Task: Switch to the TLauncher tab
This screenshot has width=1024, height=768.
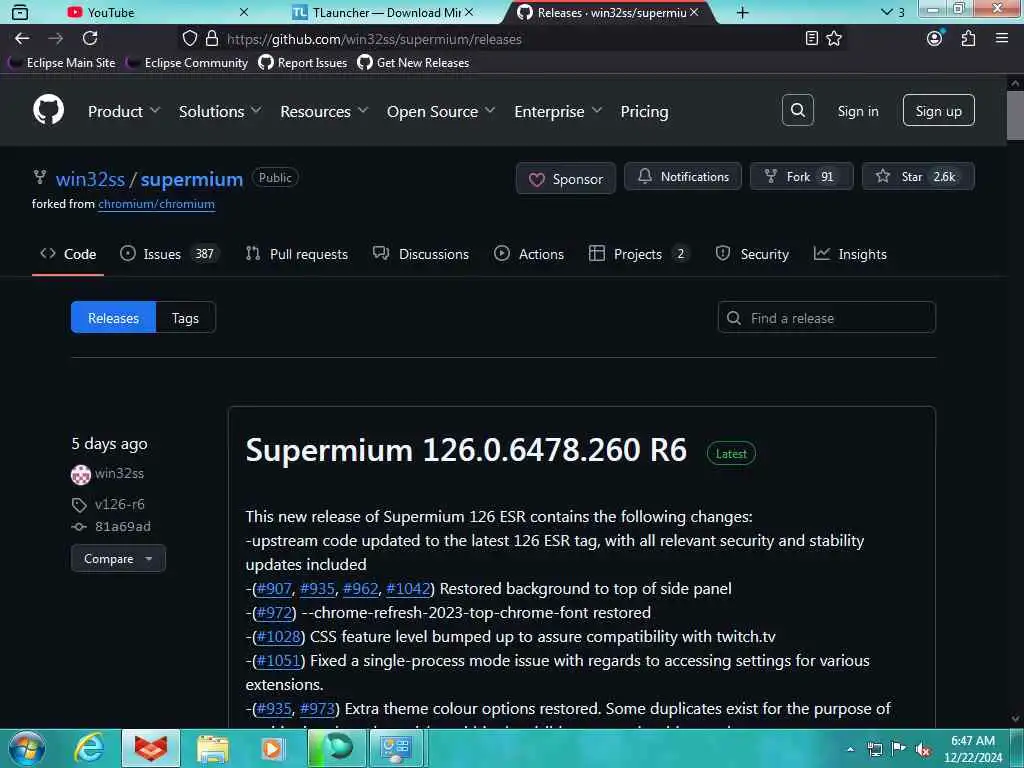Action: pyautogui.click(x=382, y=12)
